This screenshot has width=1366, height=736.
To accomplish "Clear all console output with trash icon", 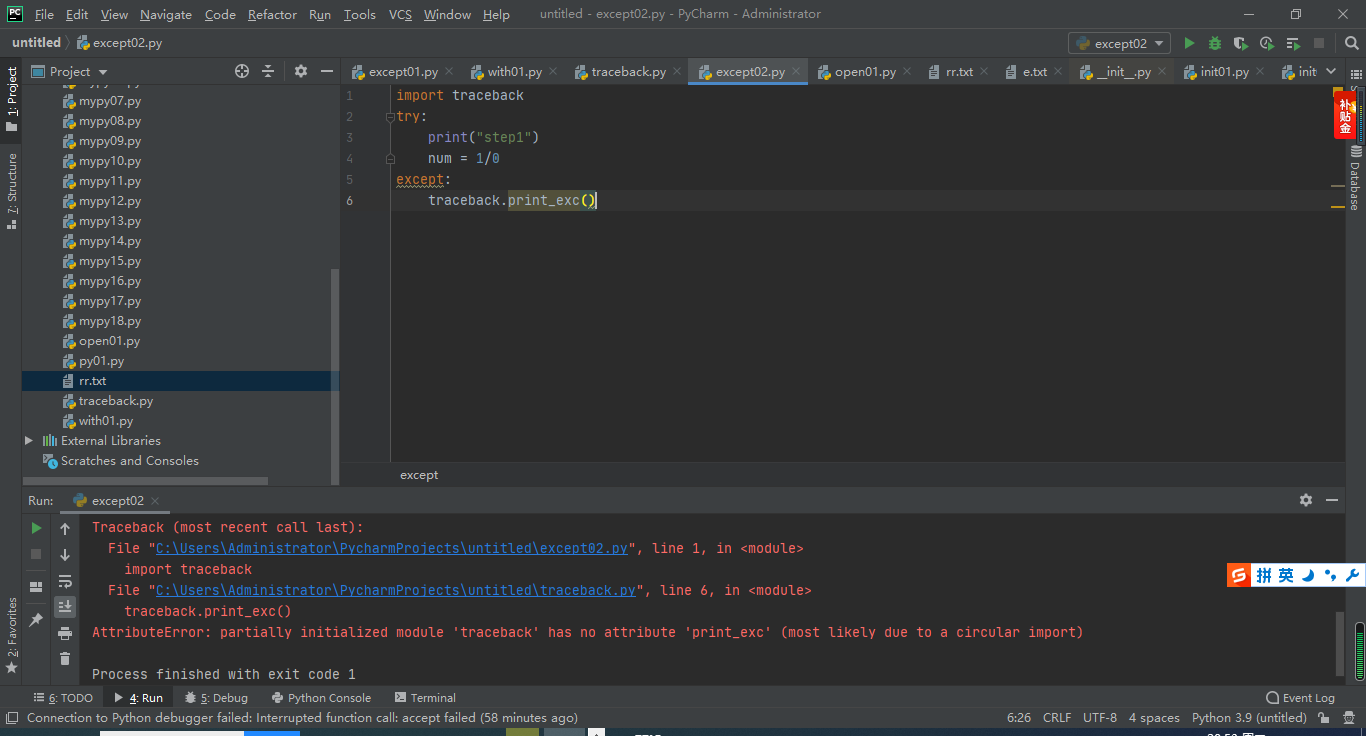I will [x=65, y=659].
